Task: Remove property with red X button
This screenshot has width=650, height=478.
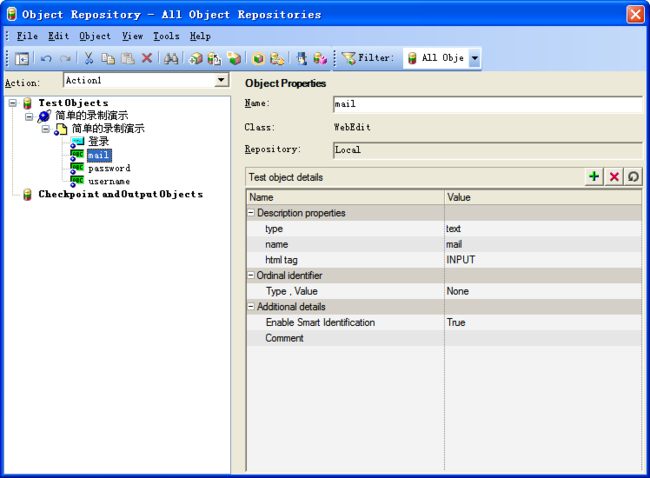Action: [x=614, y=177]
